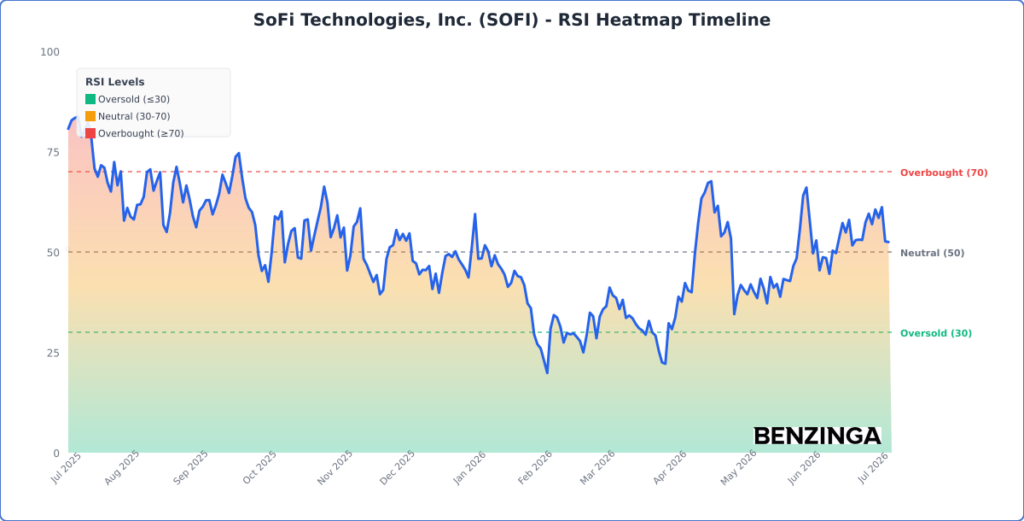Image resolution: width=1024 pixels, height=521 pixels.
Task: Click the Jun 2026 x-axis label
Action: click(804, 466)
